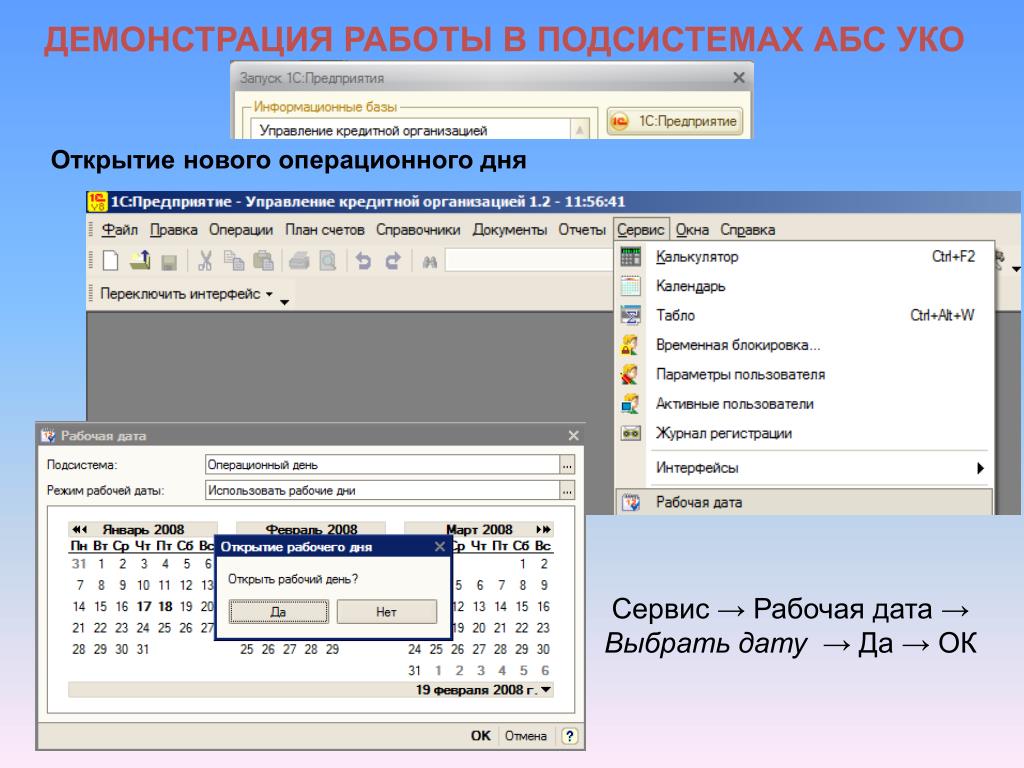Click the Paste toolbar icon
1024x768 pixels.
(263, 261)
